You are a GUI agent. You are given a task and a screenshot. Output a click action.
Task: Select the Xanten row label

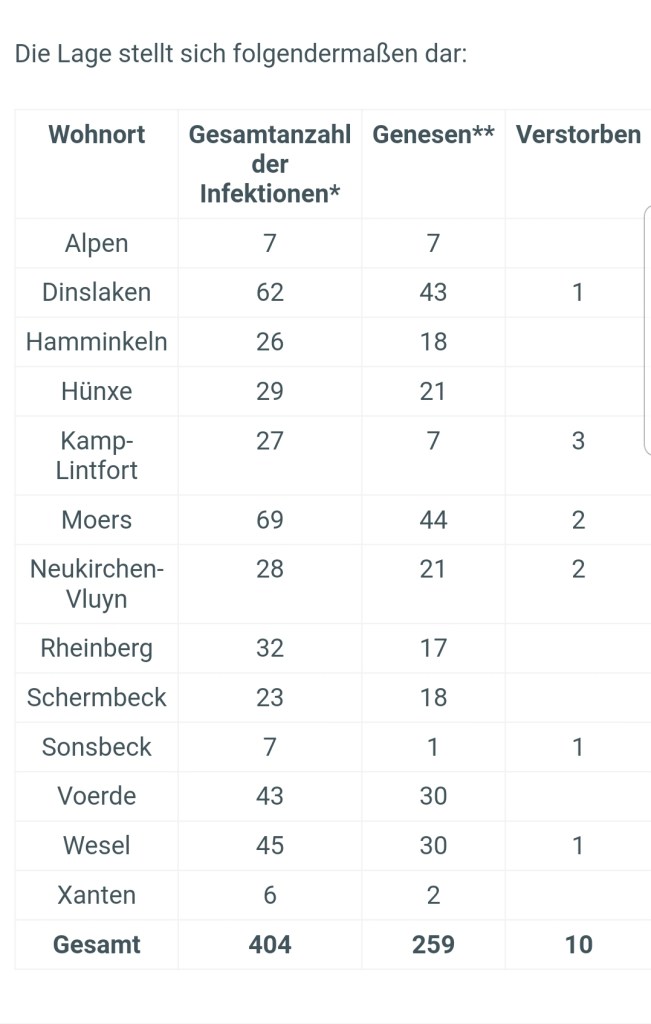97,894
